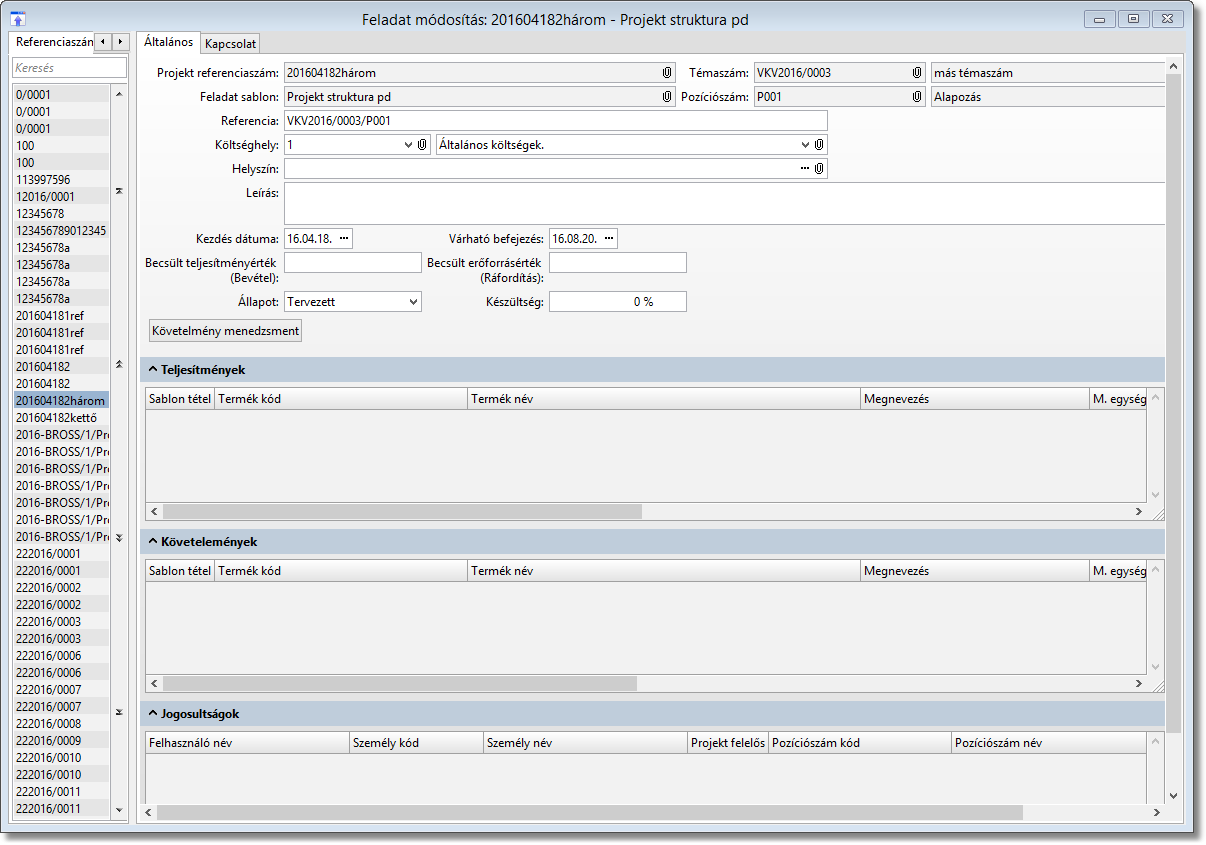Select the Általános tab
The image size is (1206, 845).
(x=168, y=42)
